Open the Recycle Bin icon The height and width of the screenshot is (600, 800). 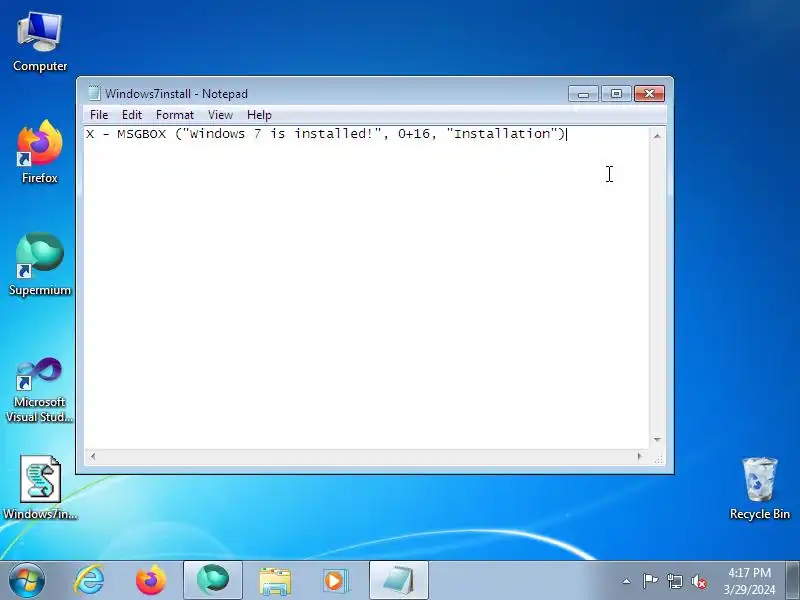[x=760, y=488]
